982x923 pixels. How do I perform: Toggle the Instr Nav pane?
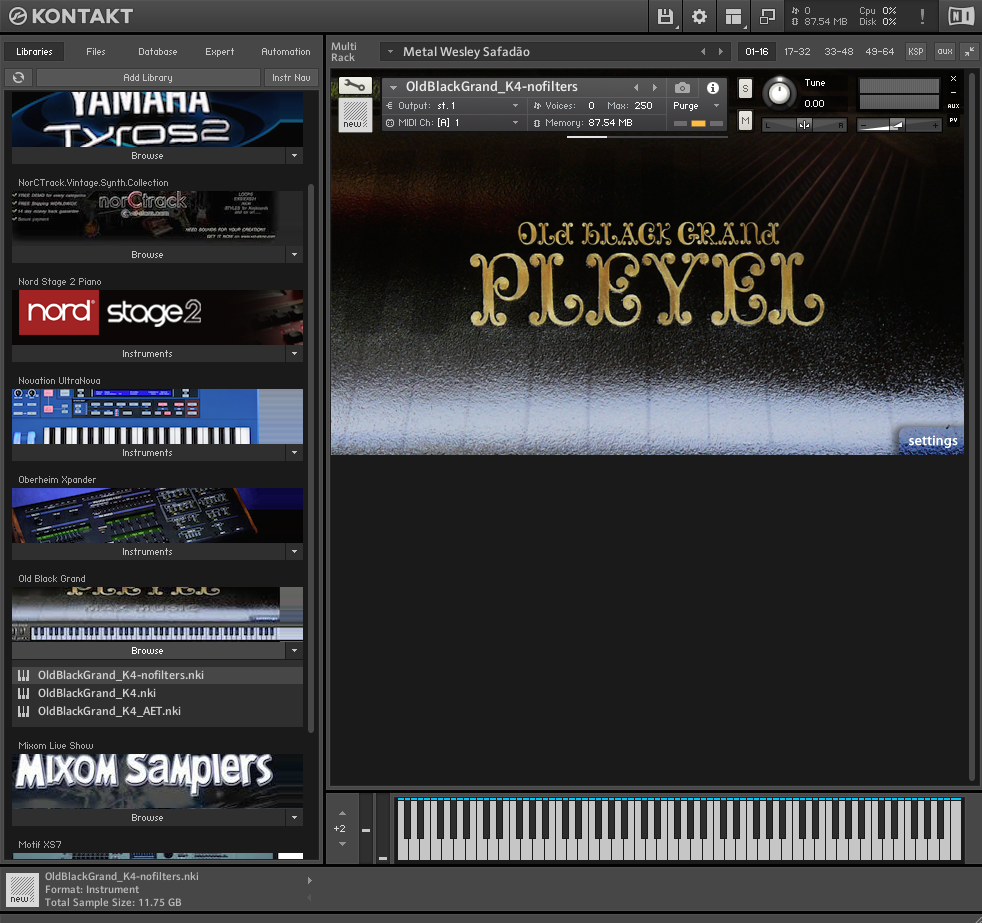pos(291,78)
